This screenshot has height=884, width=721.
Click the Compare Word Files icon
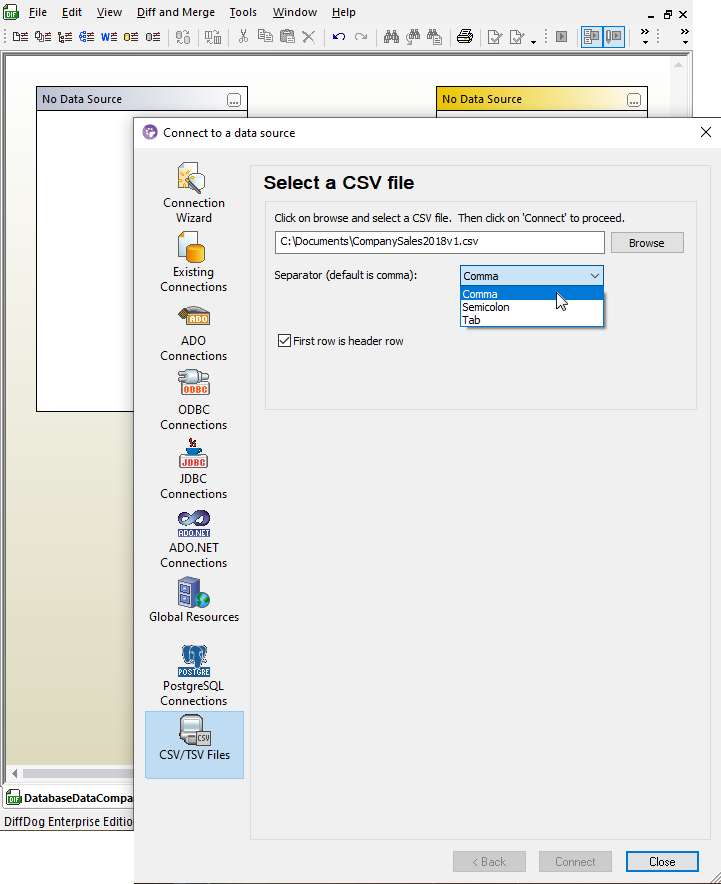click(109, 37)
